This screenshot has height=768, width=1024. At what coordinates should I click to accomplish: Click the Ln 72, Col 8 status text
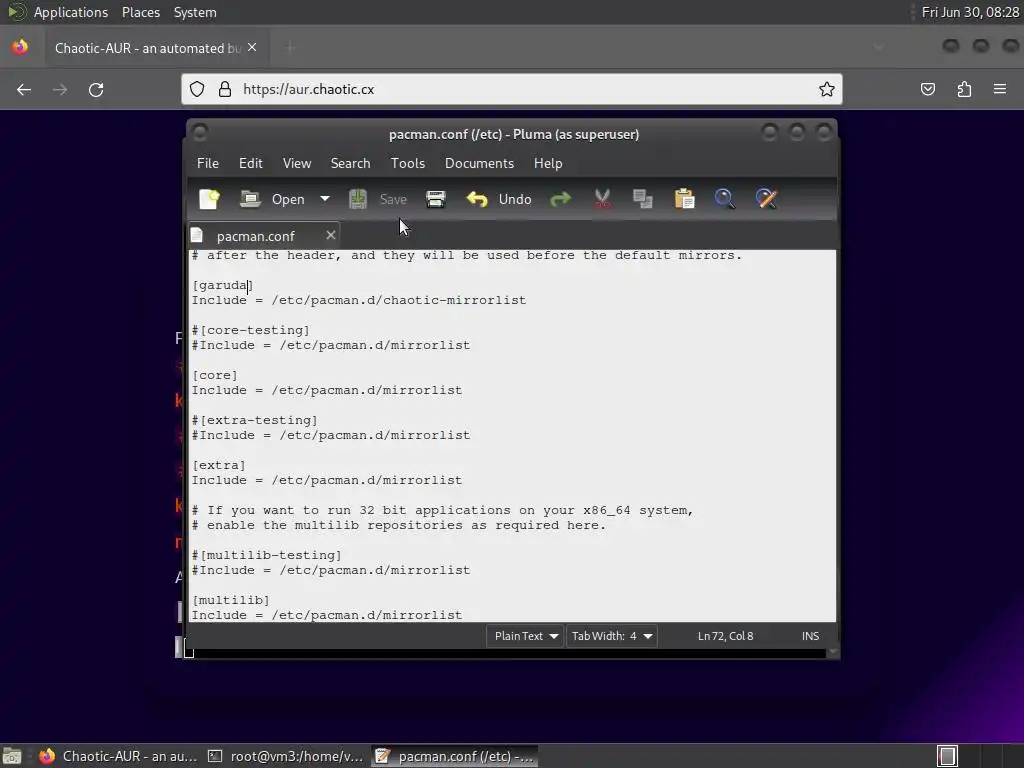coord(726,636)
